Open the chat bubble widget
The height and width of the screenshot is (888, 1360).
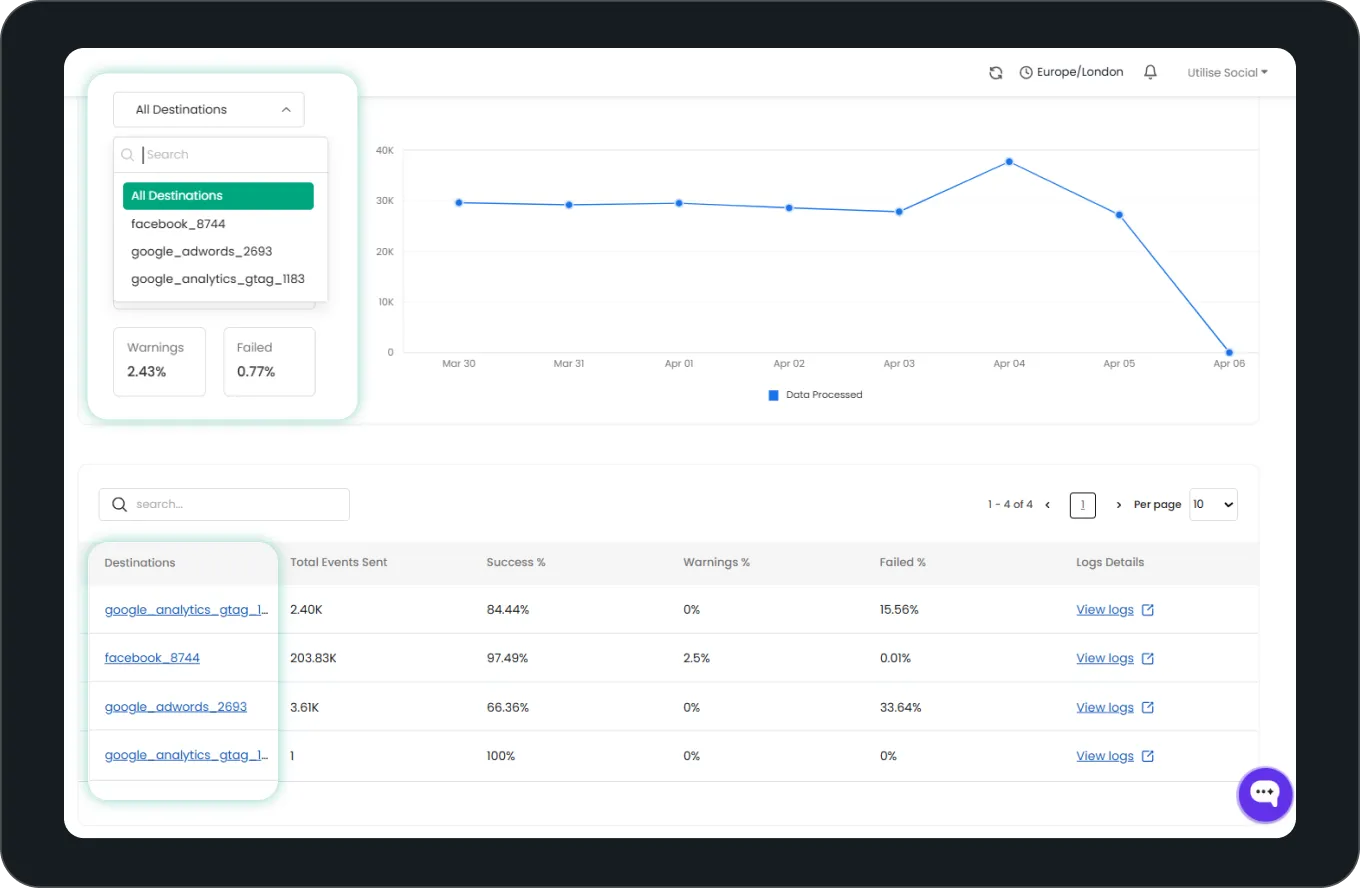[x=1265, y=794]
